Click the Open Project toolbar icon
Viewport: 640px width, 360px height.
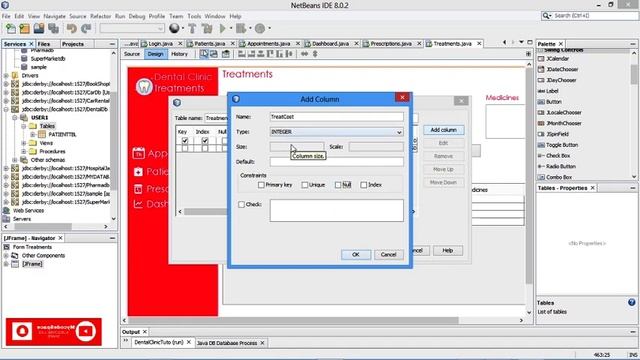pyautogui.click(x=39, y=29)
